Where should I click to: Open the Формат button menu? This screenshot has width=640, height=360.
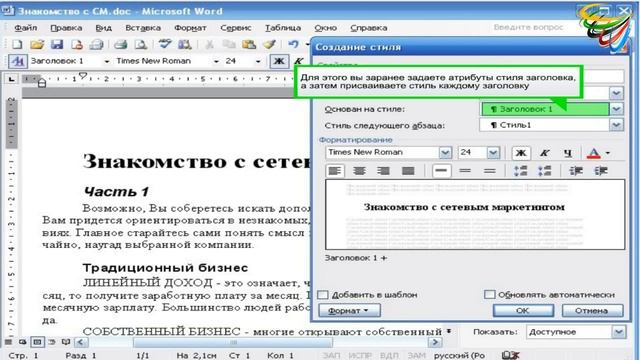[x=349, y=311]
